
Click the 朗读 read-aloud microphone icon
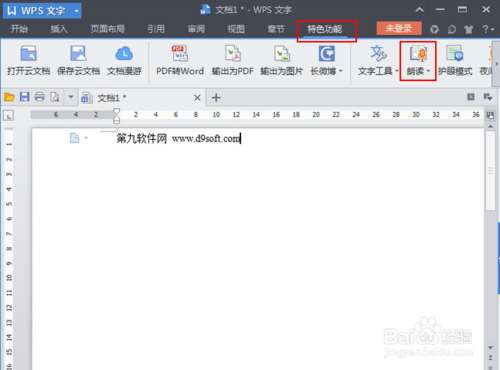pos(419,54)
